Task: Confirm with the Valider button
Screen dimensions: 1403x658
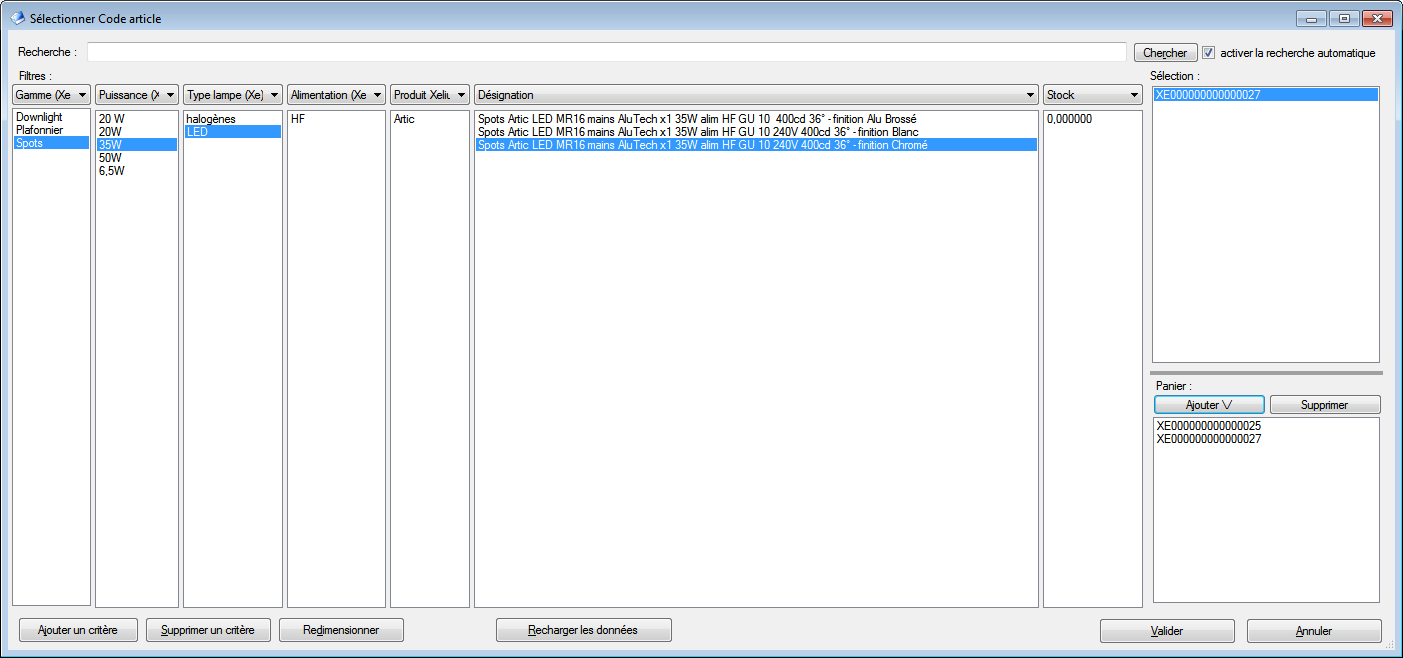Action: coord(1167,631)
